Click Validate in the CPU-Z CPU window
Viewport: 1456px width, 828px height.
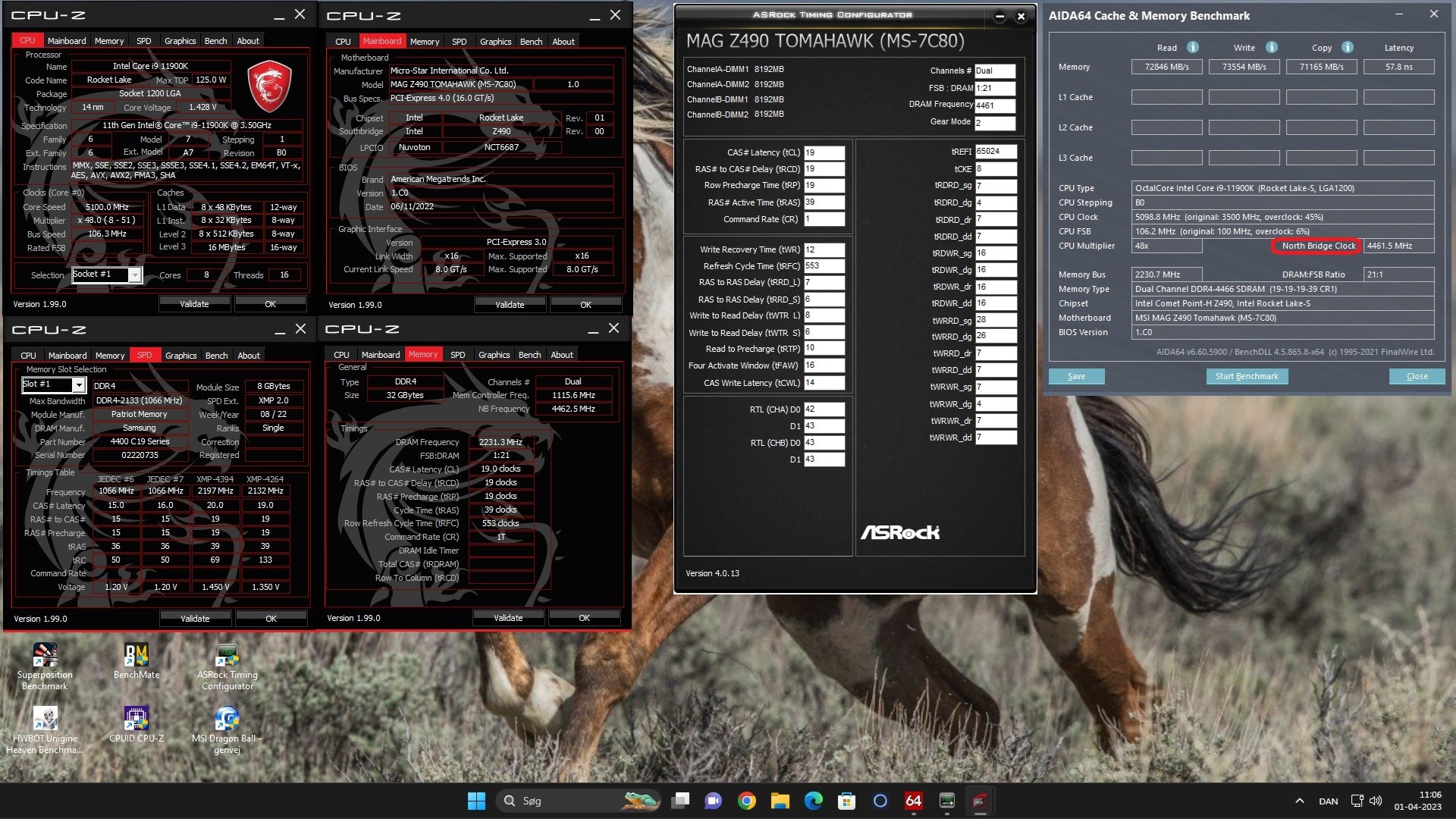[194, 304]
